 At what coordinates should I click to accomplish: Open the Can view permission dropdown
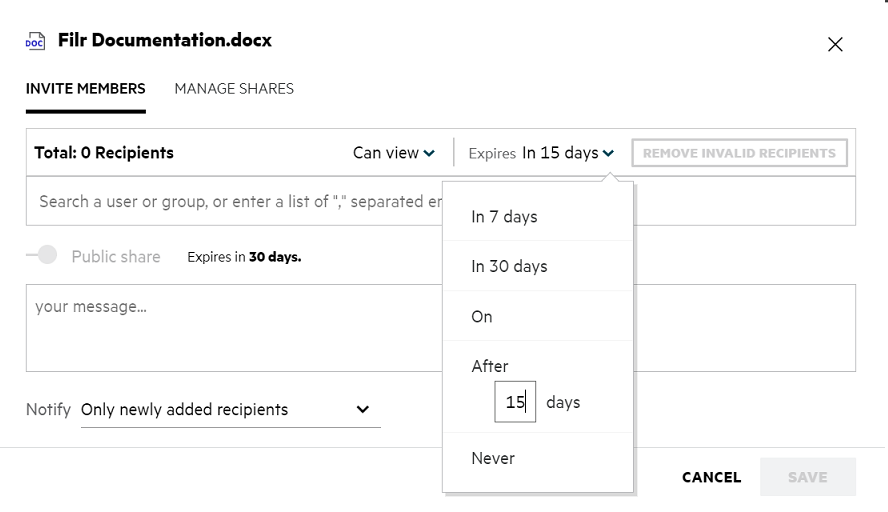click(x=393, y=153)
